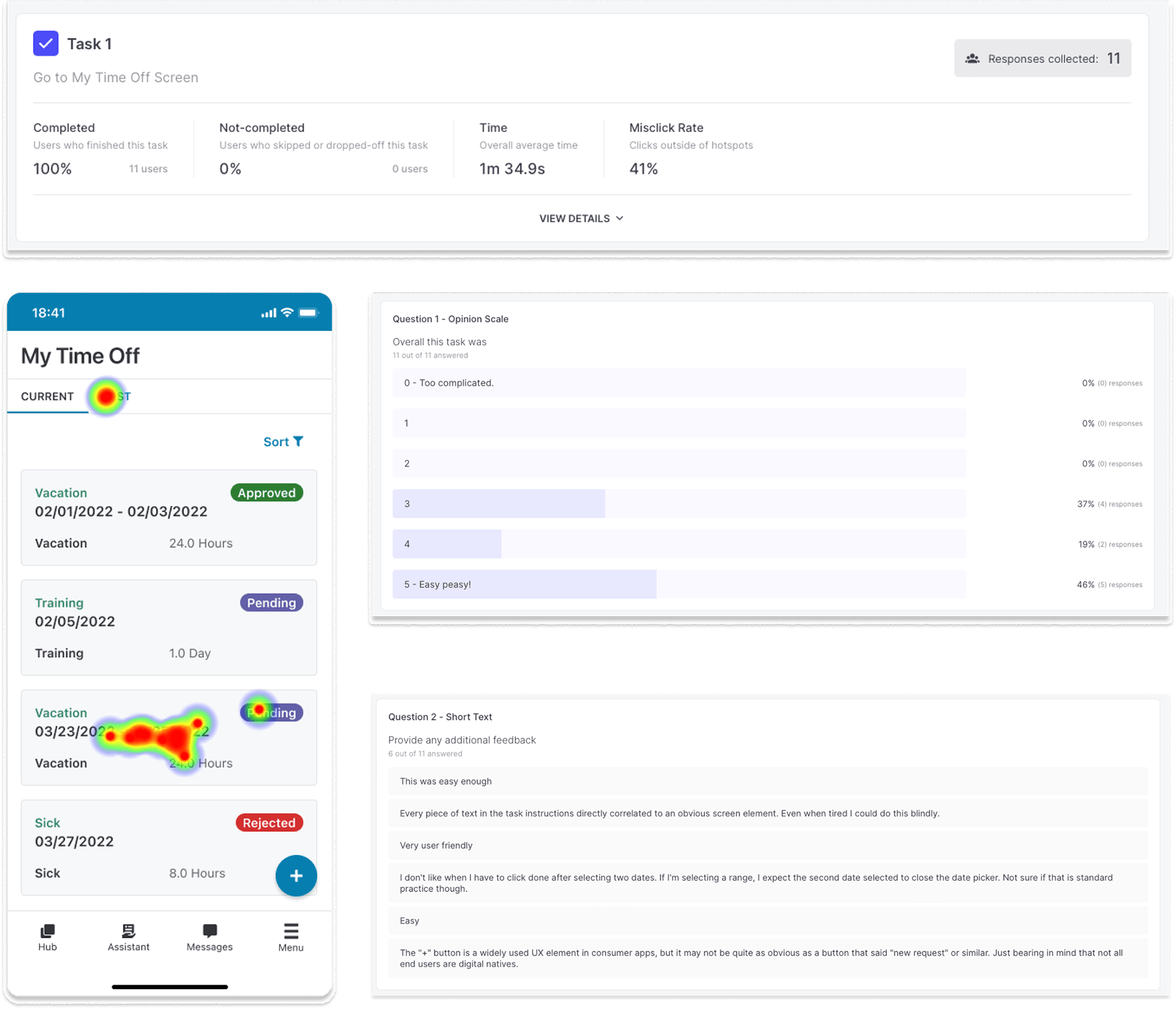Switch to the Current tab

pyautogui.click(x=47, y=397)
